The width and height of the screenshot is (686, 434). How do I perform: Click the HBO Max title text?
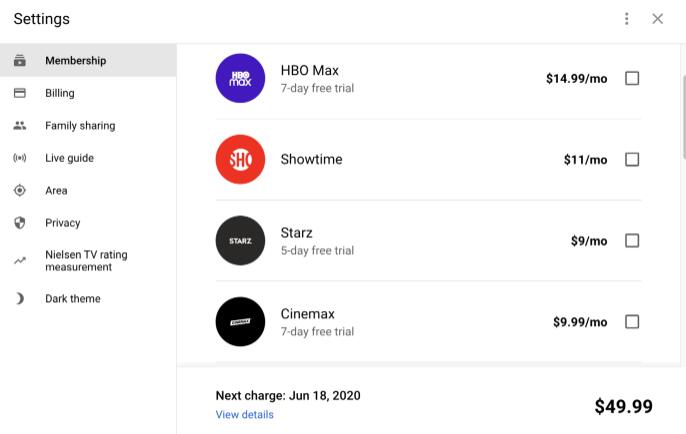(310, 70)
